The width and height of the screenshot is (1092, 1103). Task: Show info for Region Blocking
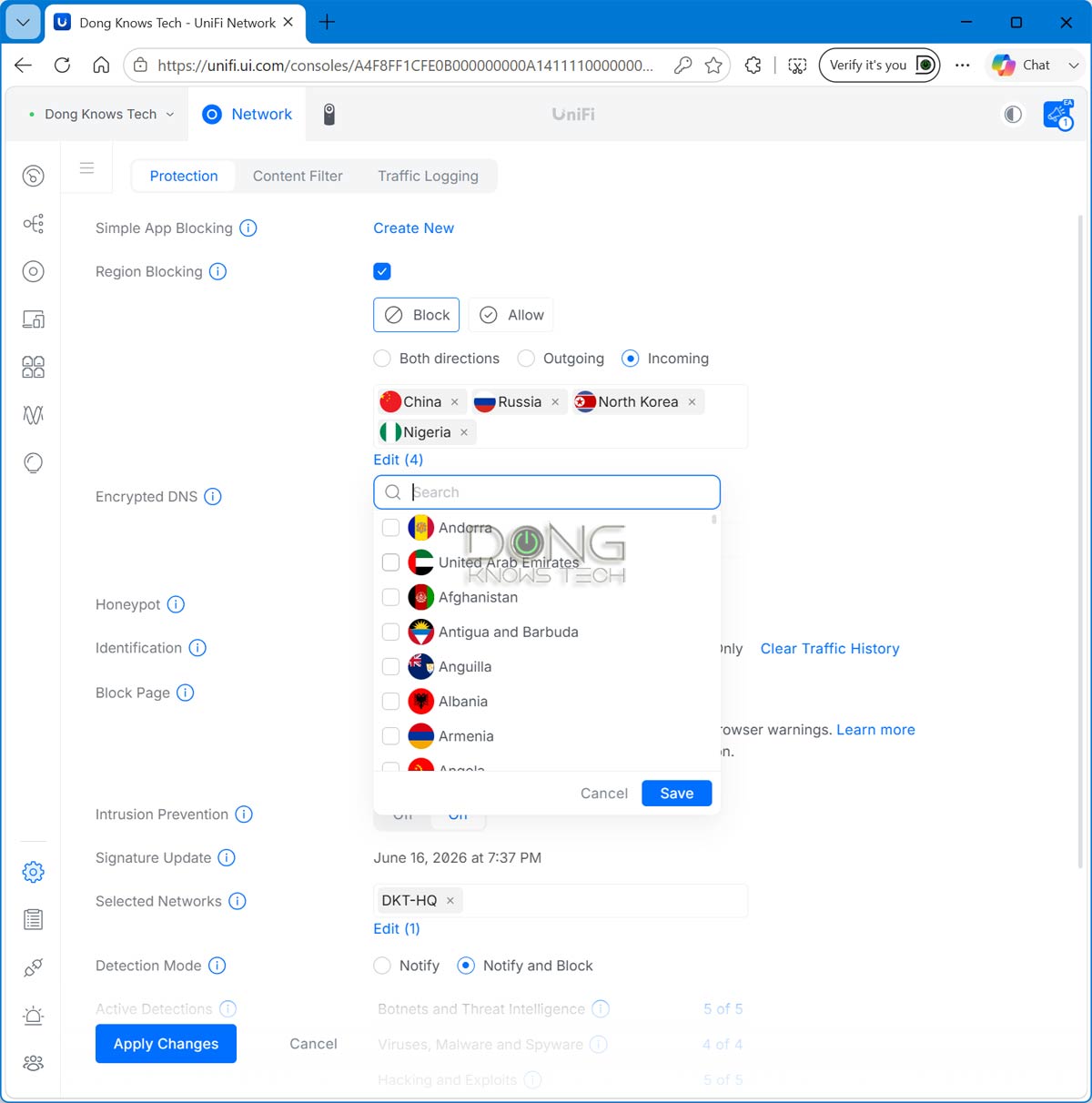pos(218,271)
